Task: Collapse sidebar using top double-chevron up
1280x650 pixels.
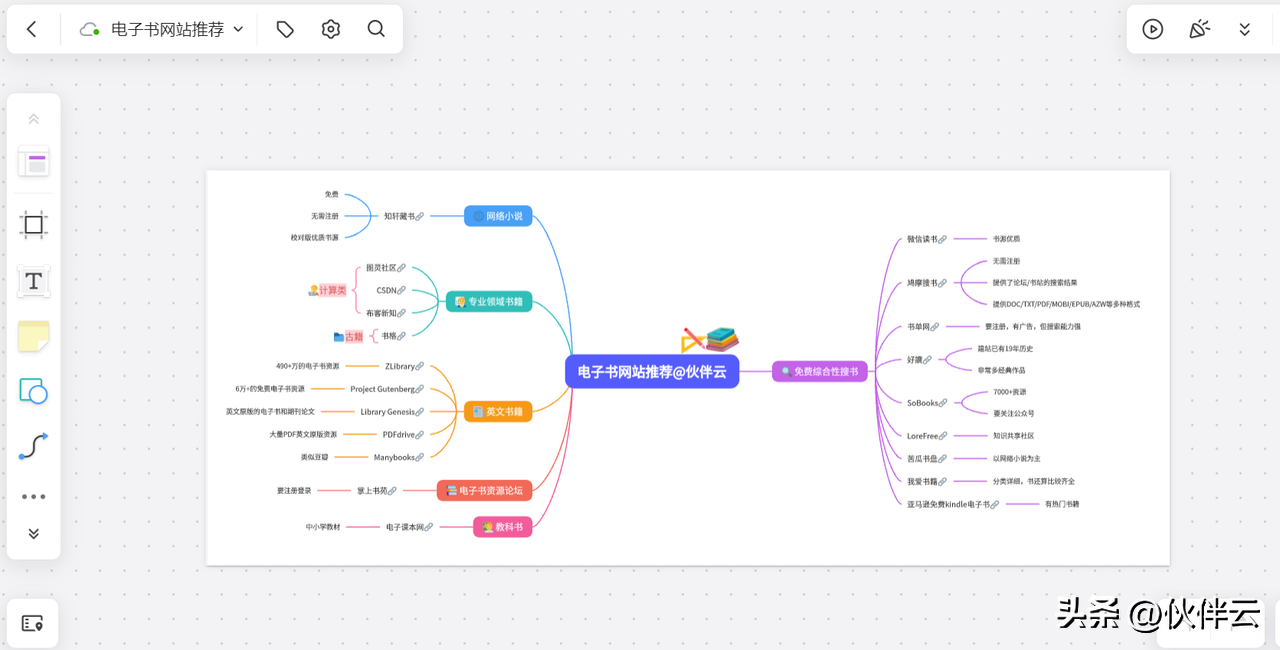Action: click(x=33, y=119)
